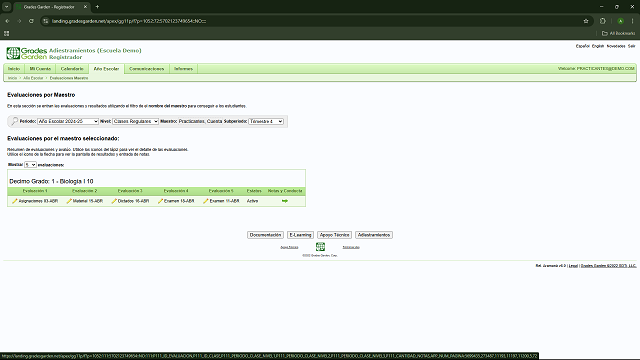Click the Apoyo Técnico button

(334, 235)
